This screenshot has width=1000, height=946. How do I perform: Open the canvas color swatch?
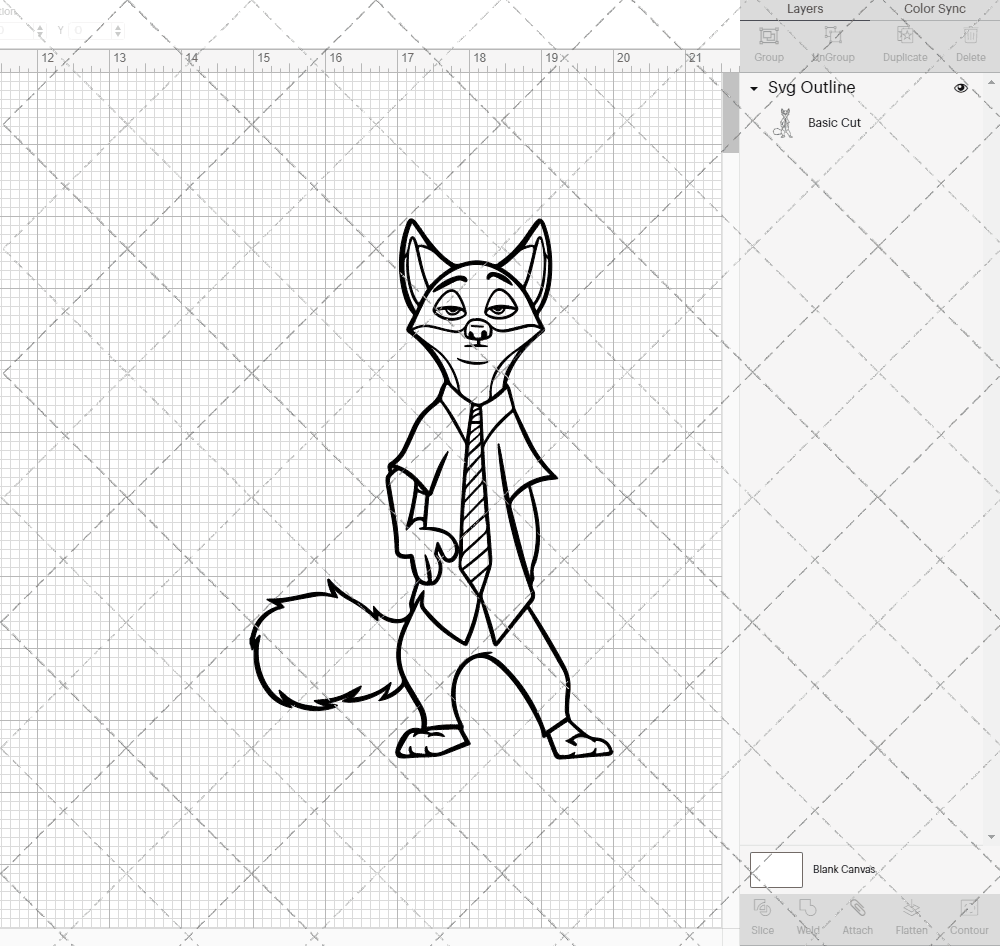pyautogui.click(x=776, y=869)
